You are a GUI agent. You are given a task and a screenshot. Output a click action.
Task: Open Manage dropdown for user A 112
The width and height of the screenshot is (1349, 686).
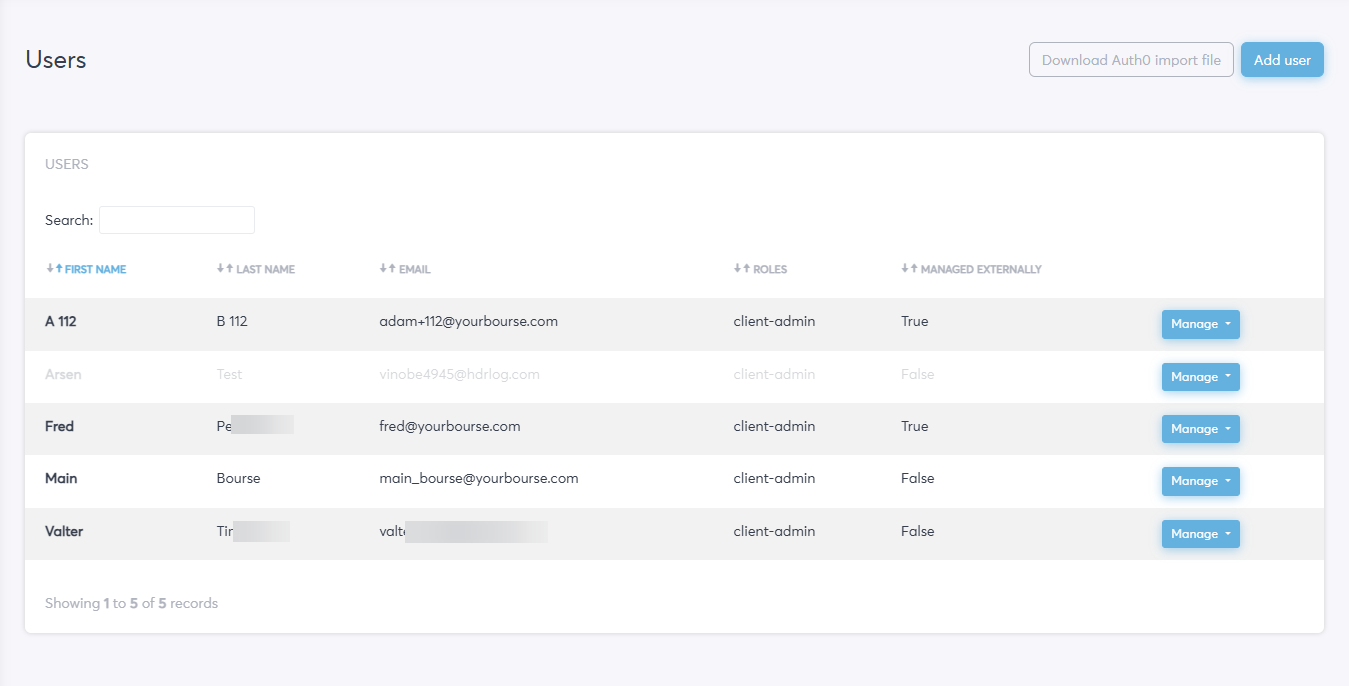click(1200, 324)
